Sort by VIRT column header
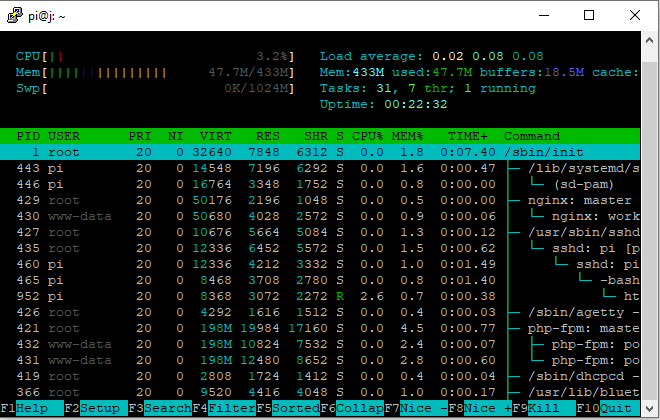660x420 pixels. click(216, 136)
